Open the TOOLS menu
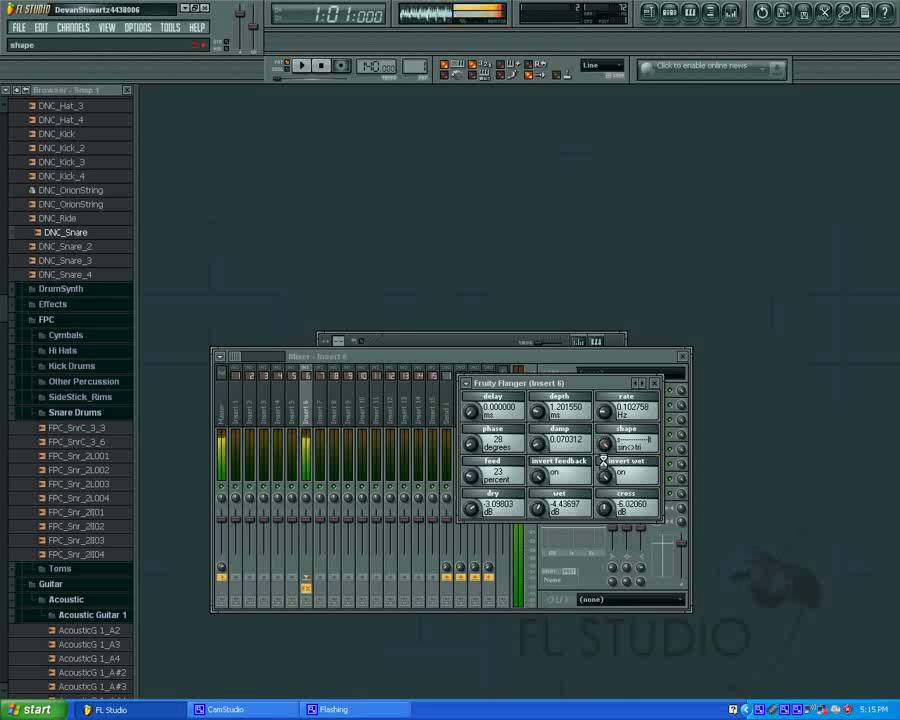Viewport: 900px width, 720px height. pyautogui.click(x=170, y=28)
